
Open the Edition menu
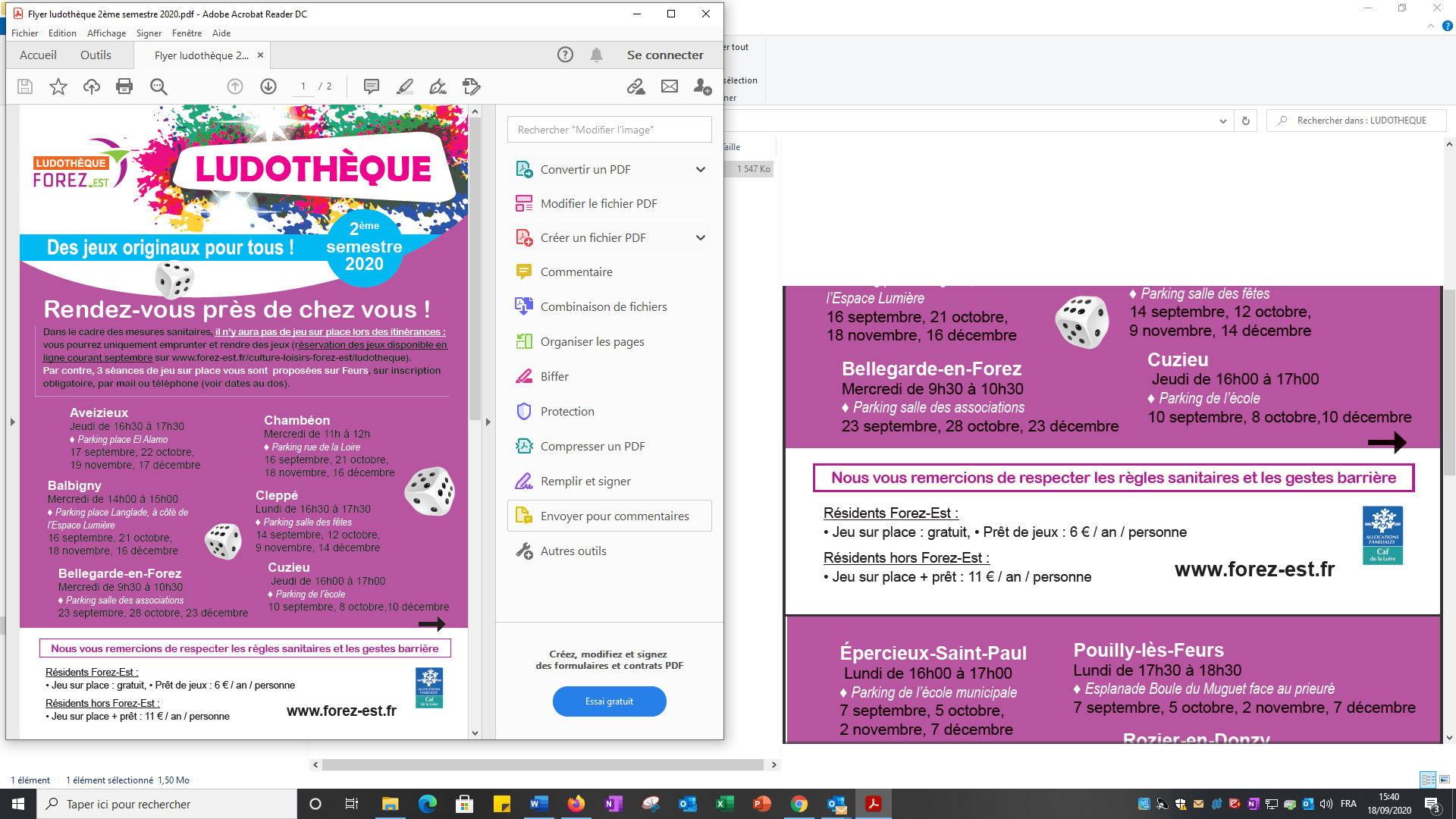click(x=62, y=33)
